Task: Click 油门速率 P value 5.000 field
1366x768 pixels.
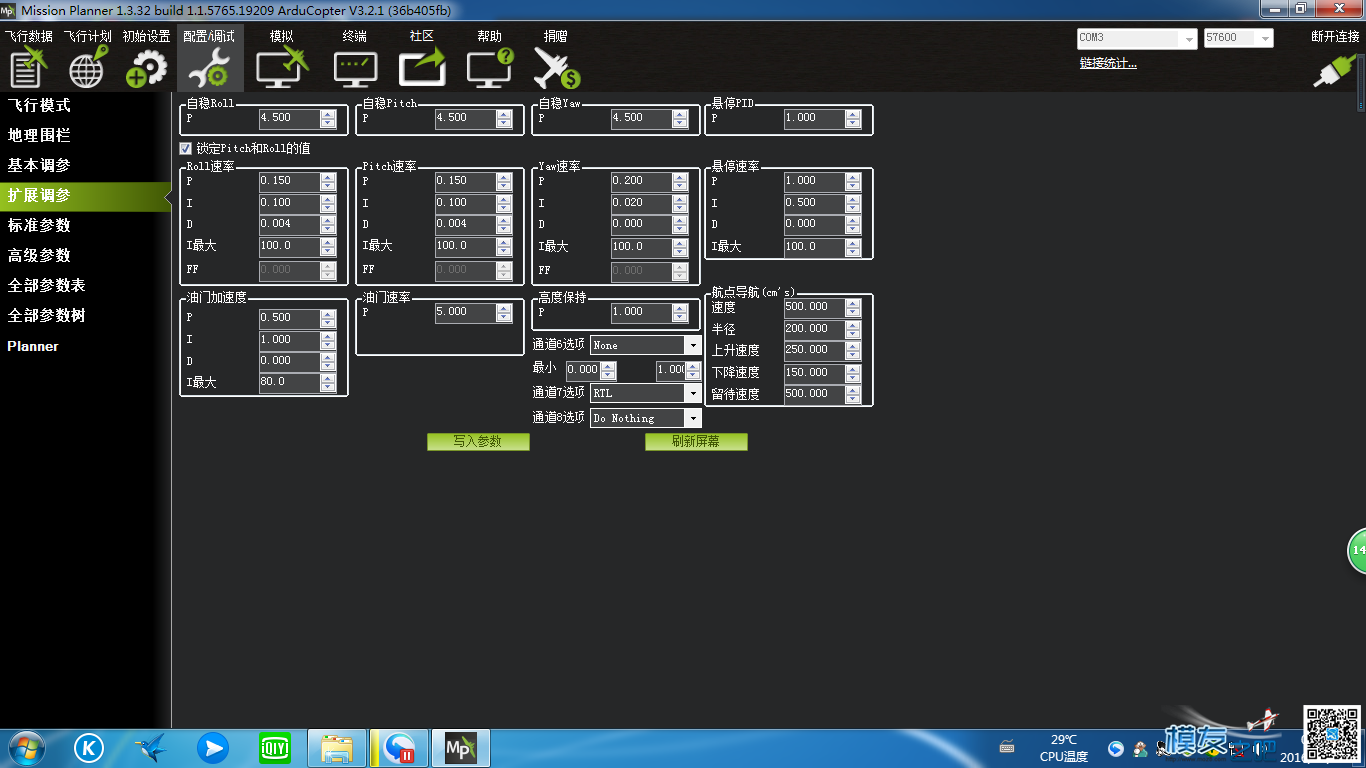Action: coord(465,312)
